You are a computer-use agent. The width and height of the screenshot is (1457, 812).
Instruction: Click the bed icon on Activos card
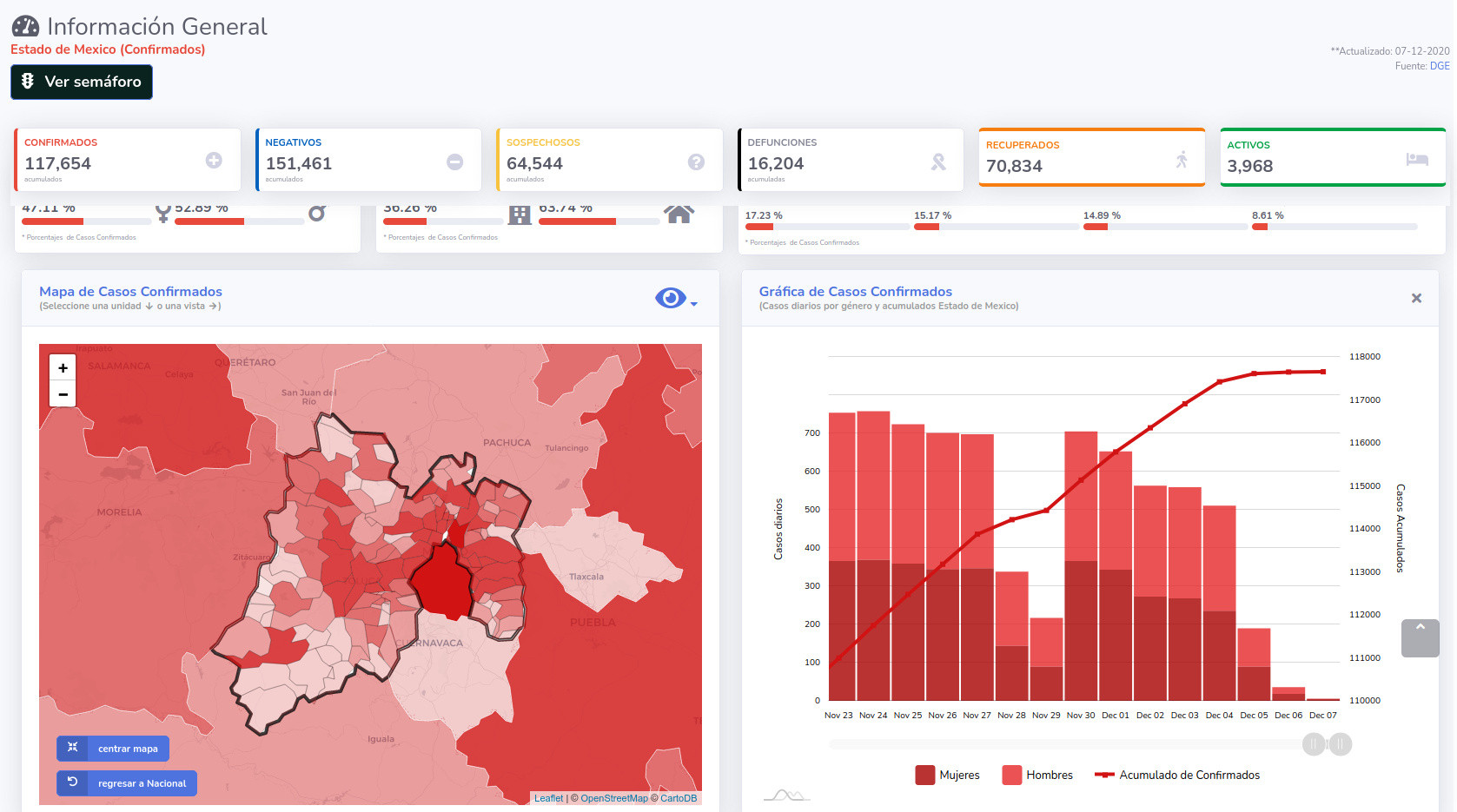(1417, 159)
